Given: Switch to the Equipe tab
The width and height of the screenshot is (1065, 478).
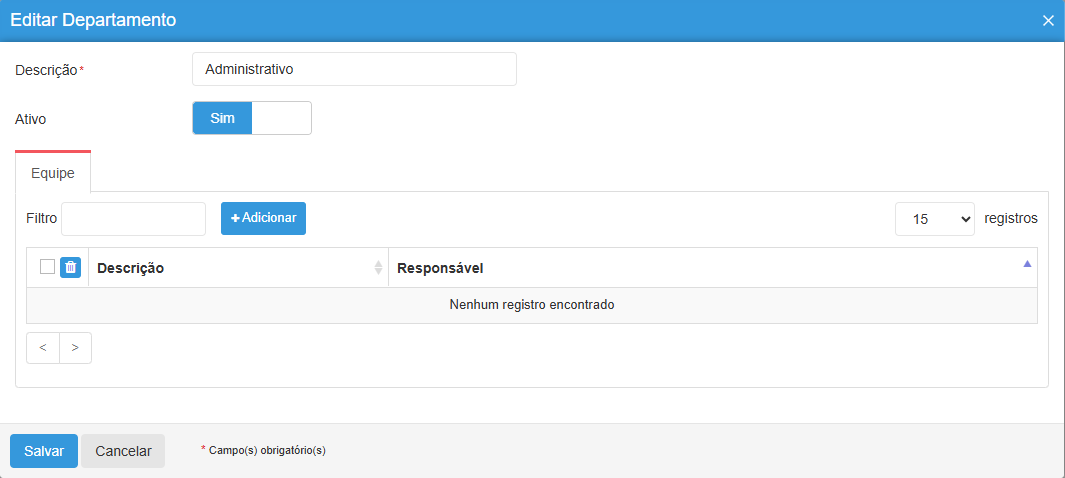Looking at the screenshot, I should point(53,173).
